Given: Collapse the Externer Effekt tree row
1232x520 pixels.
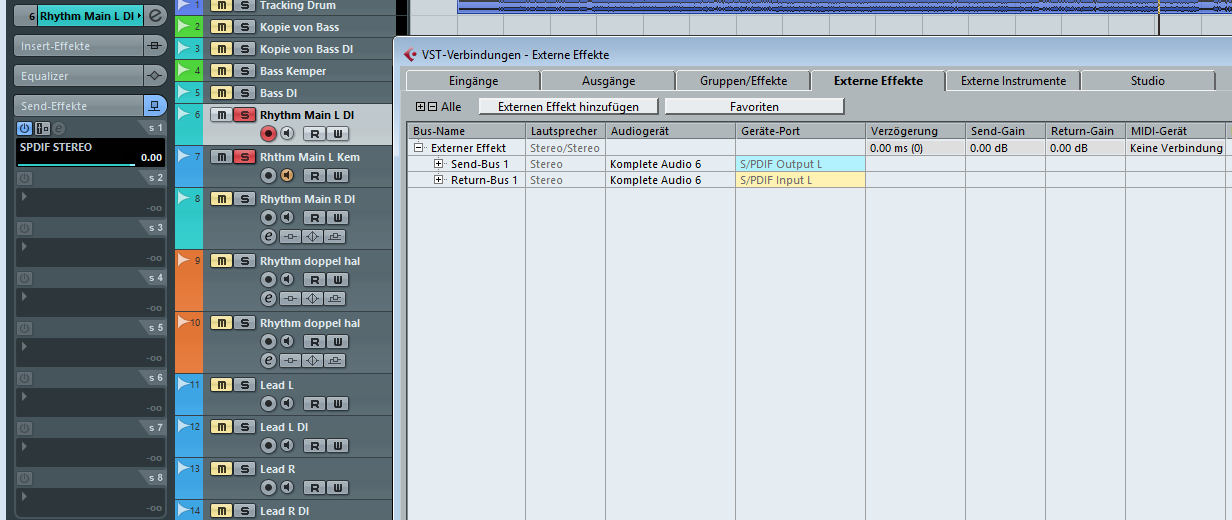Looking at the screenshot, I should [419, 148].
